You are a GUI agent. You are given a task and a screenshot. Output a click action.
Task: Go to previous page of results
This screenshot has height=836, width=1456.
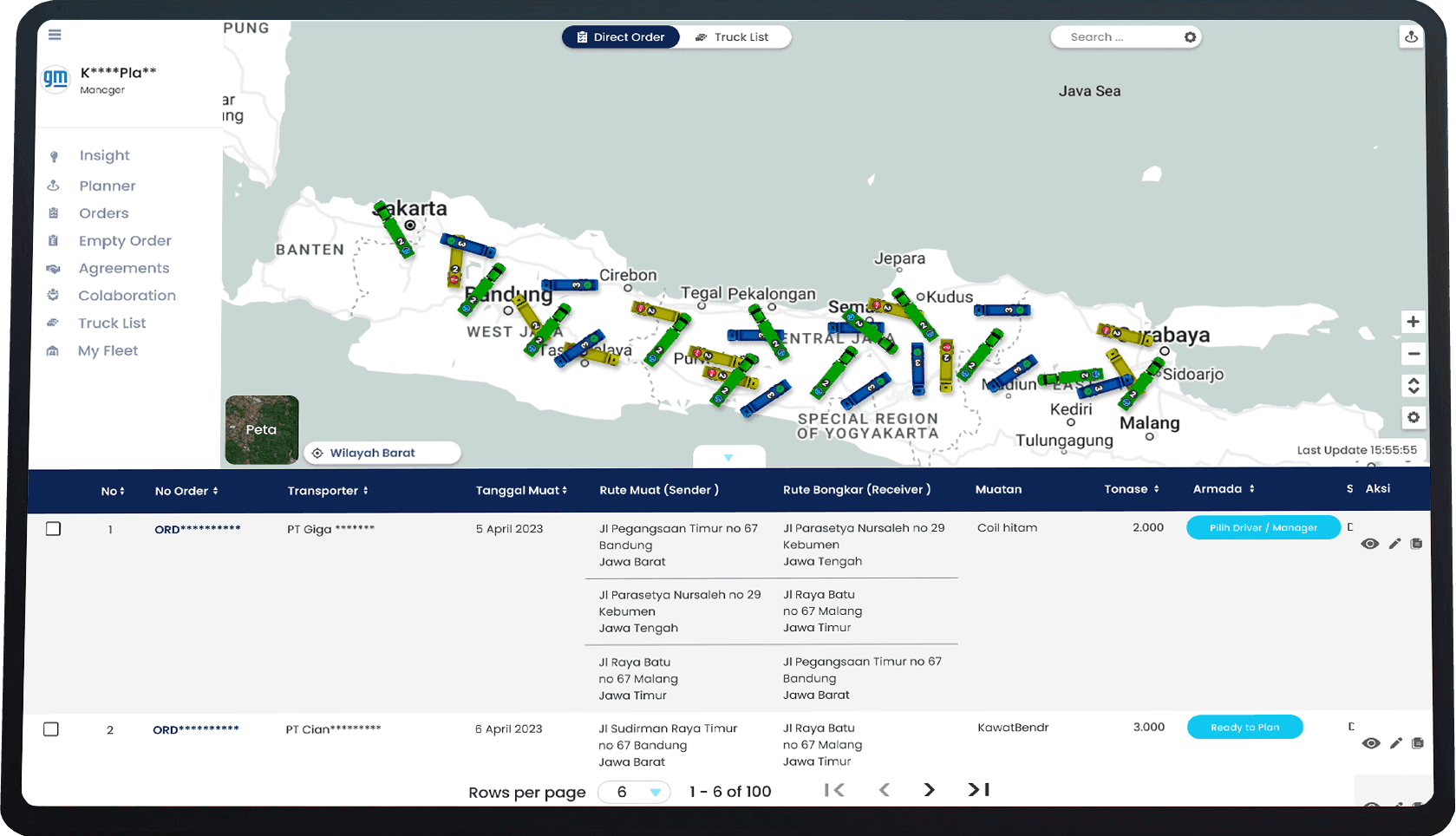(x=884, y=790)
